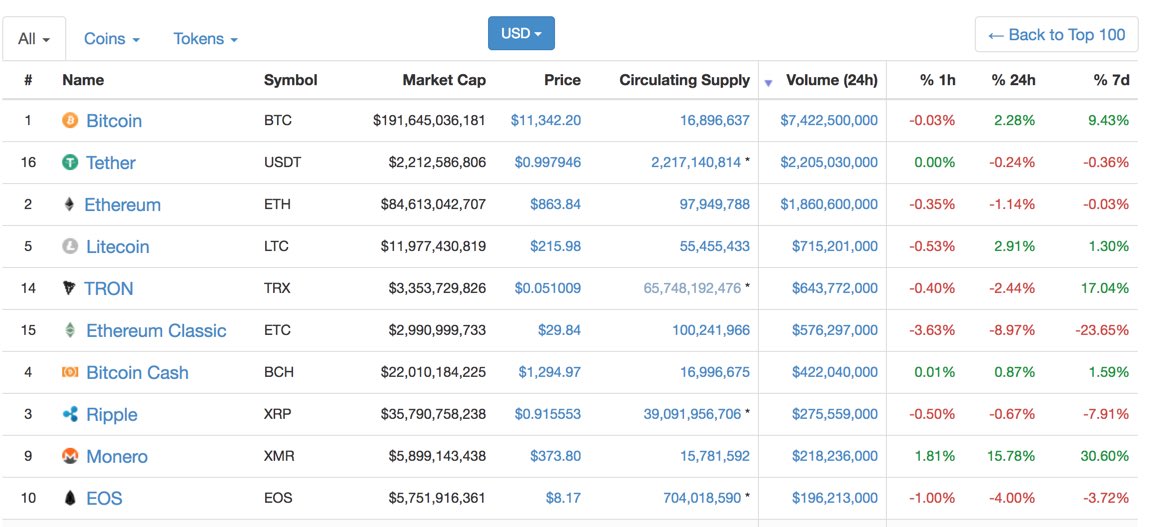Click the TRON logo icon
The image size is (1164, 527).
[69, 288]
